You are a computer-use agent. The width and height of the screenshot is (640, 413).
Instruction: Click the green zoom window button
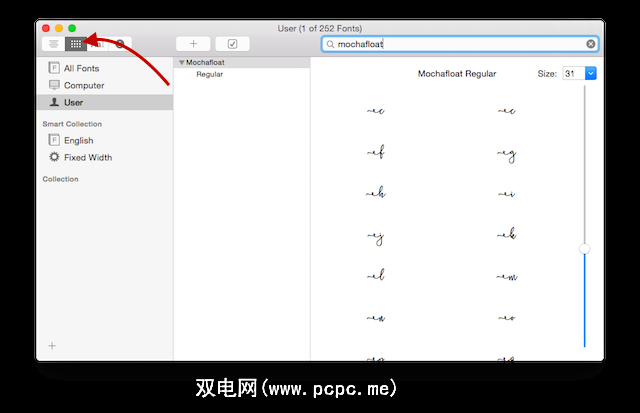coord(72,28)
